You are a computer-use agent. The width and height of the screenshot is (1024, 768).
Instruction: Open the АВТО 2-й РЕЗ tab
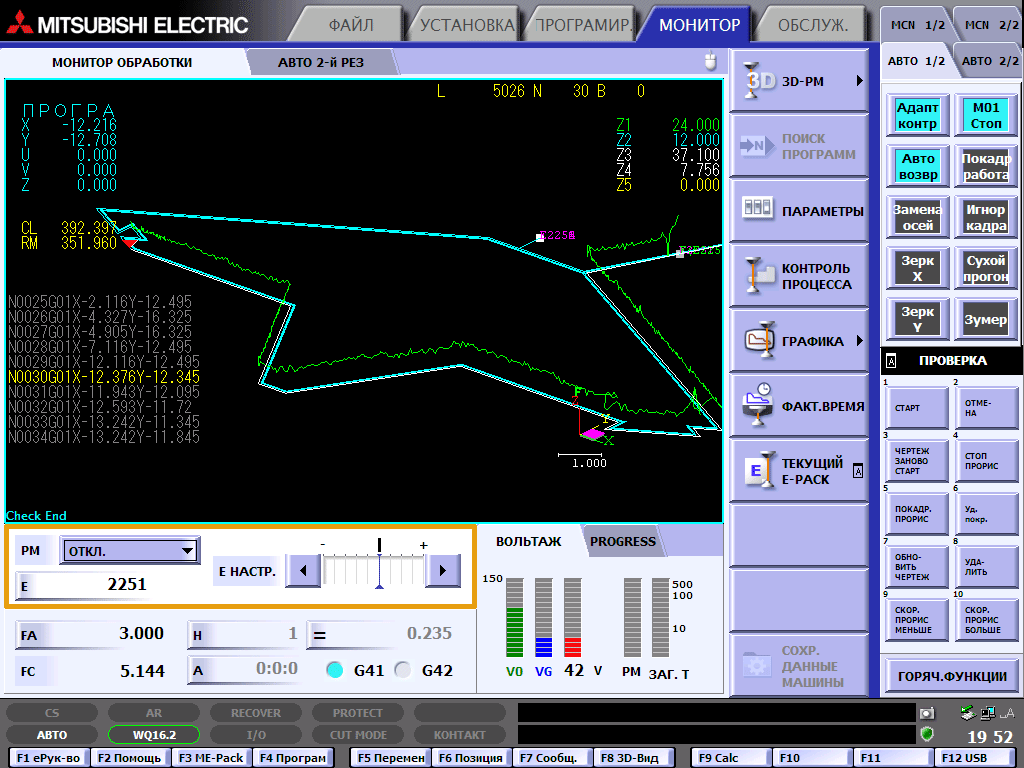(320, 62)
